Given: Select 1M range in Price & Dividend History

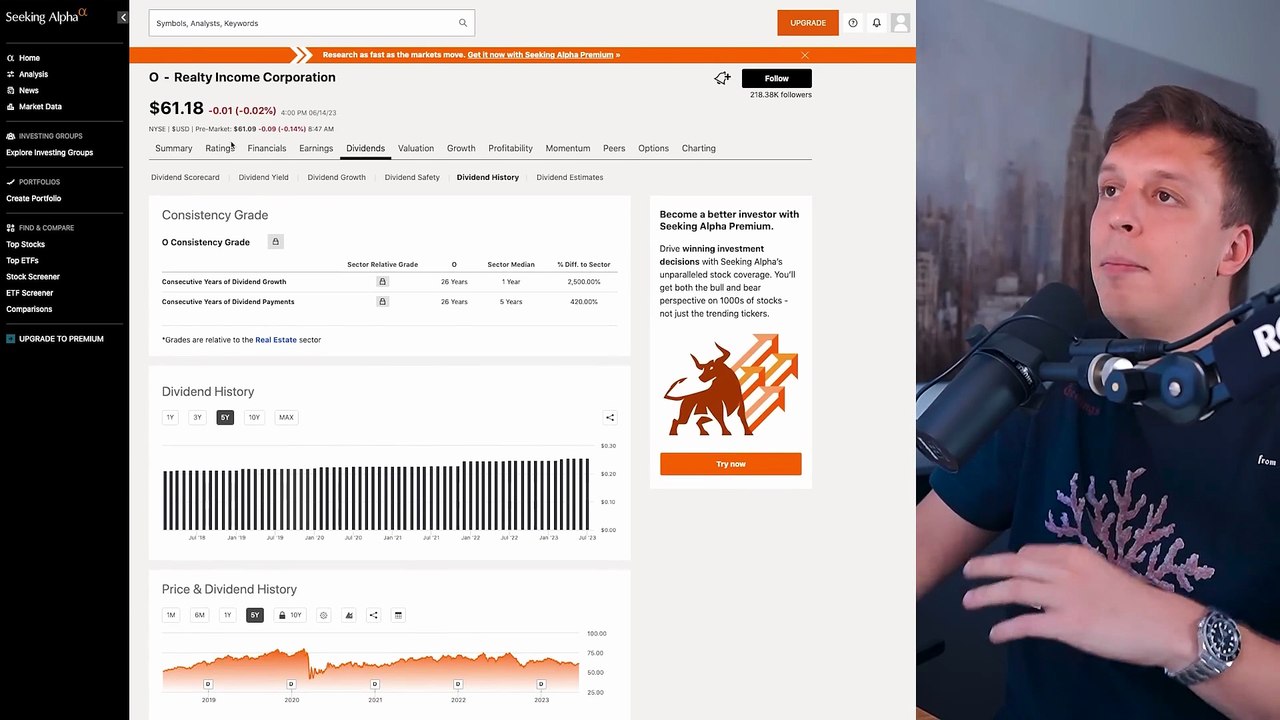Looking at the screenshot, I should coord(171,615).
